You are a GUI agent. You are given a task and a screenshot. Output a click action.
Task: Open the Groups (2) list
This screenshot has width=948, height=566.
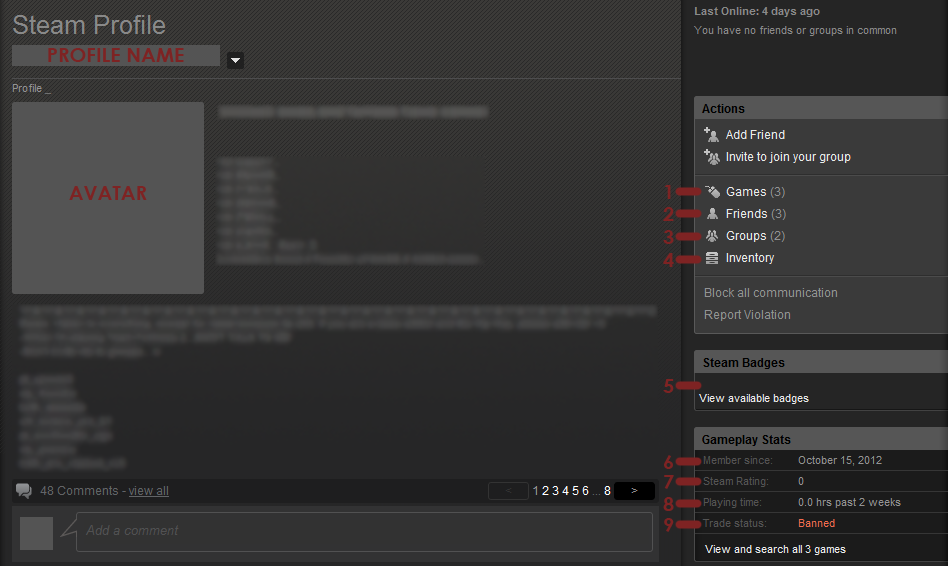coord(755,236)
